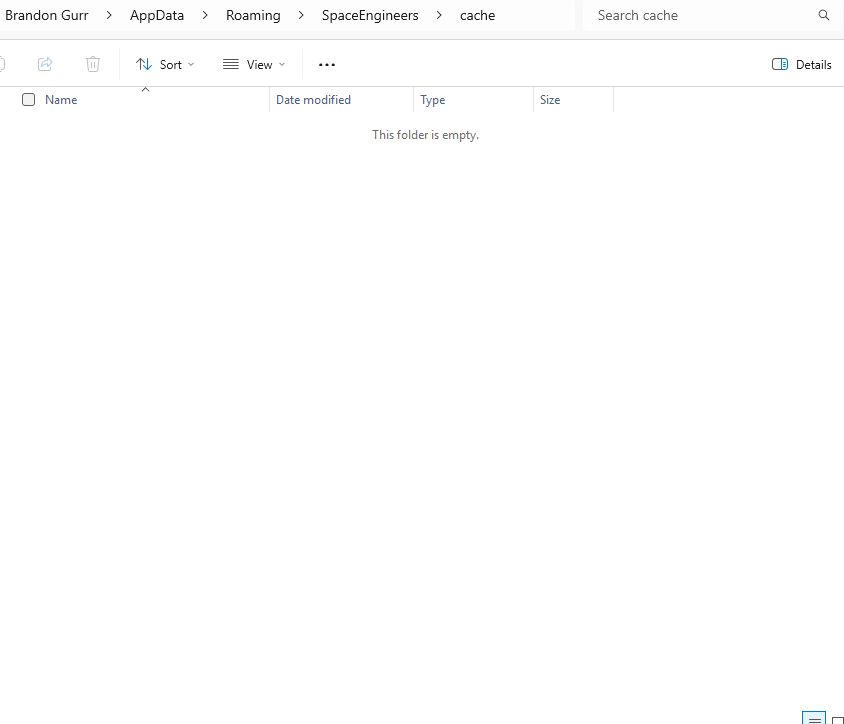Sort by Date modified column header
This screenshot has width=844, height=724.
pos(313,100)
